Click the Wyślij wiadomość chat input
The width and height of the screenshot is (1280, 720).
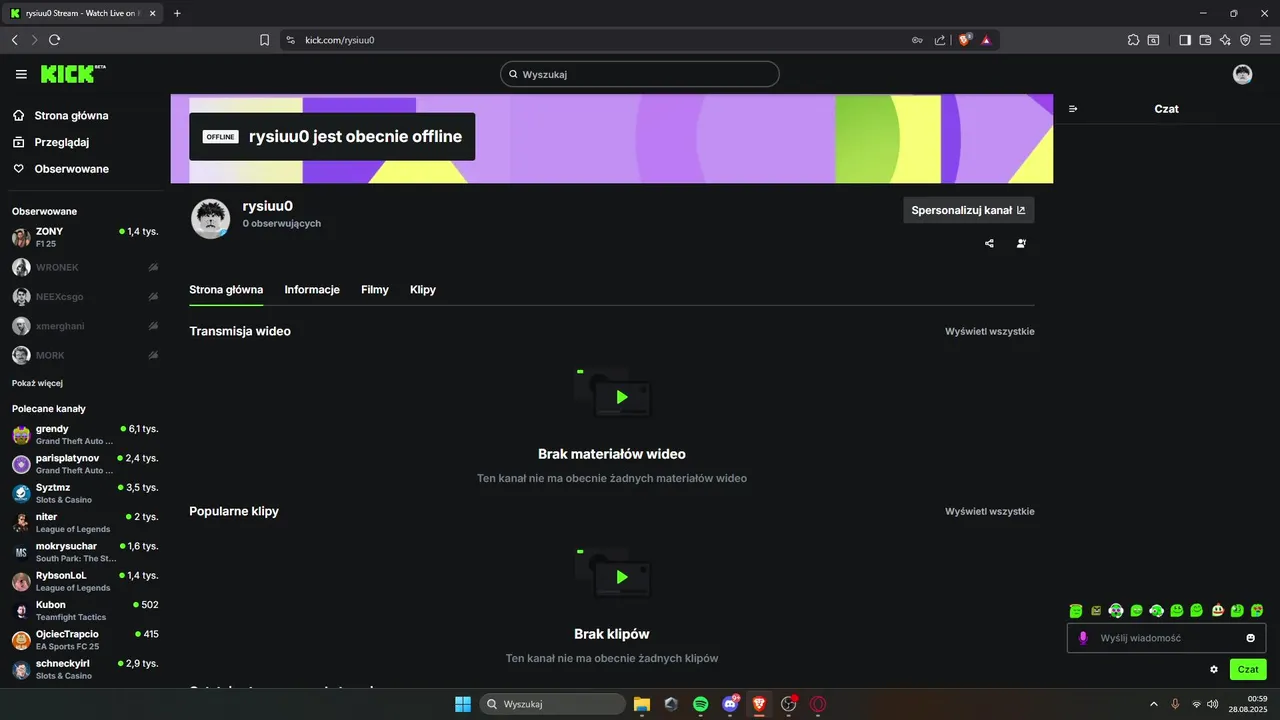tap(1166, 638)
